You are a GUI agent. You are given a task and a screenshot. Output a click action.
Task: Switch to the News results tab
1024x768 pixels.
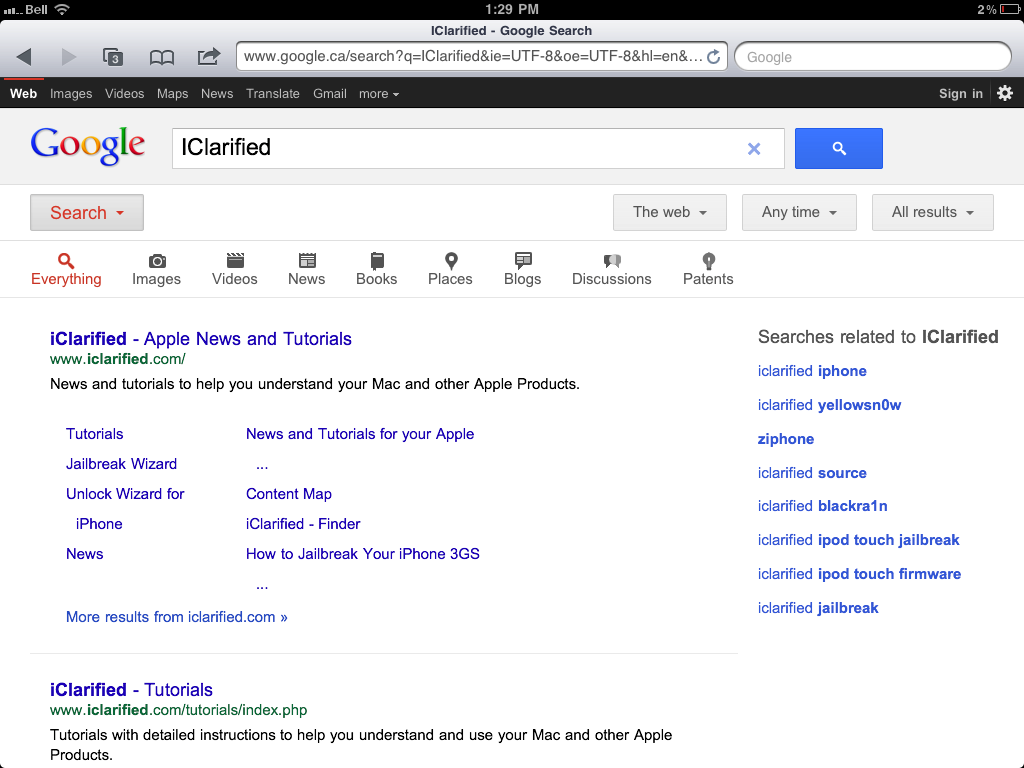(x=306, y=269)
